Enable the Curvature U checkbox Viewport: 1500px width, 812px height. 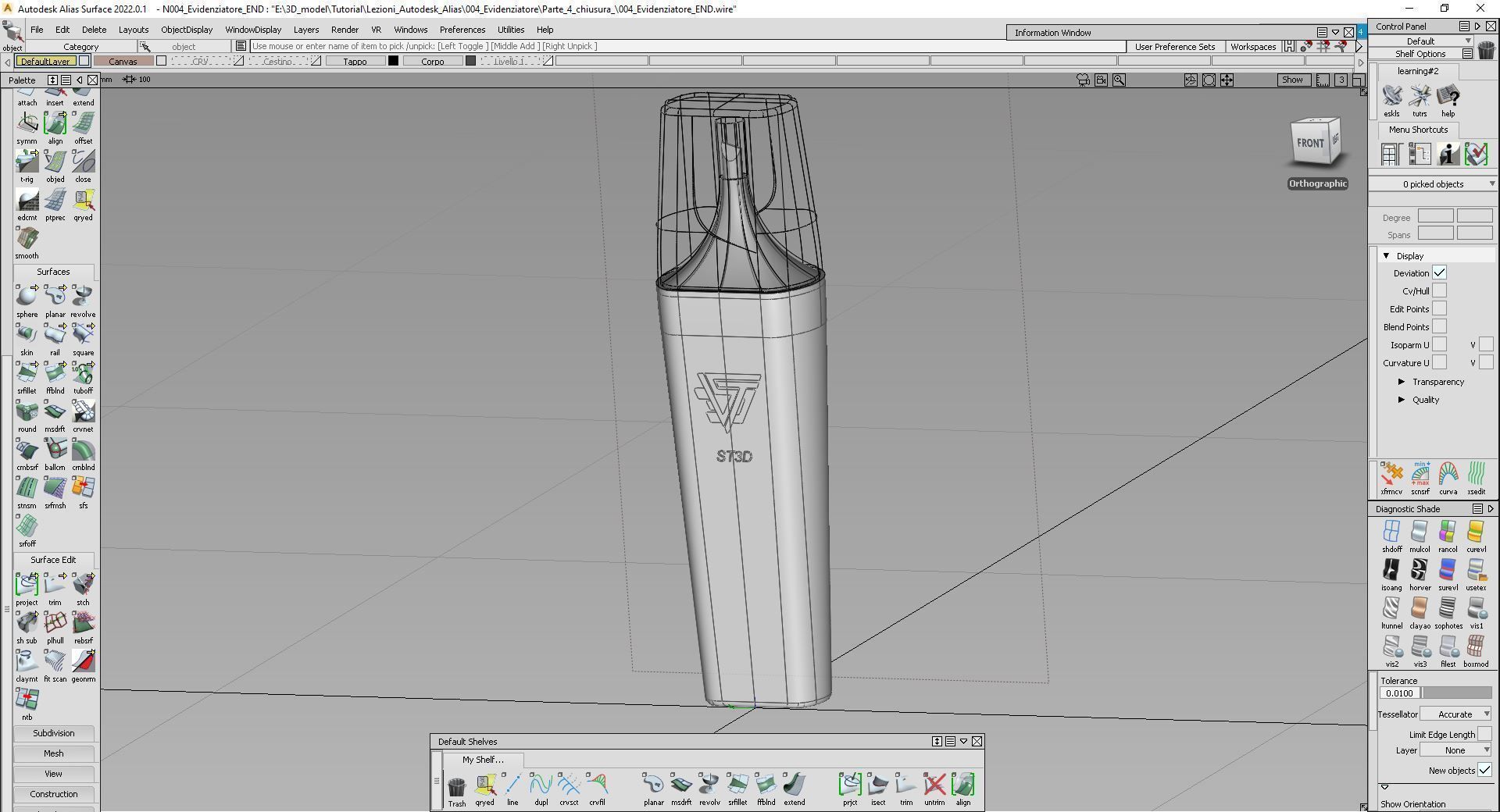click(1439, 362)
